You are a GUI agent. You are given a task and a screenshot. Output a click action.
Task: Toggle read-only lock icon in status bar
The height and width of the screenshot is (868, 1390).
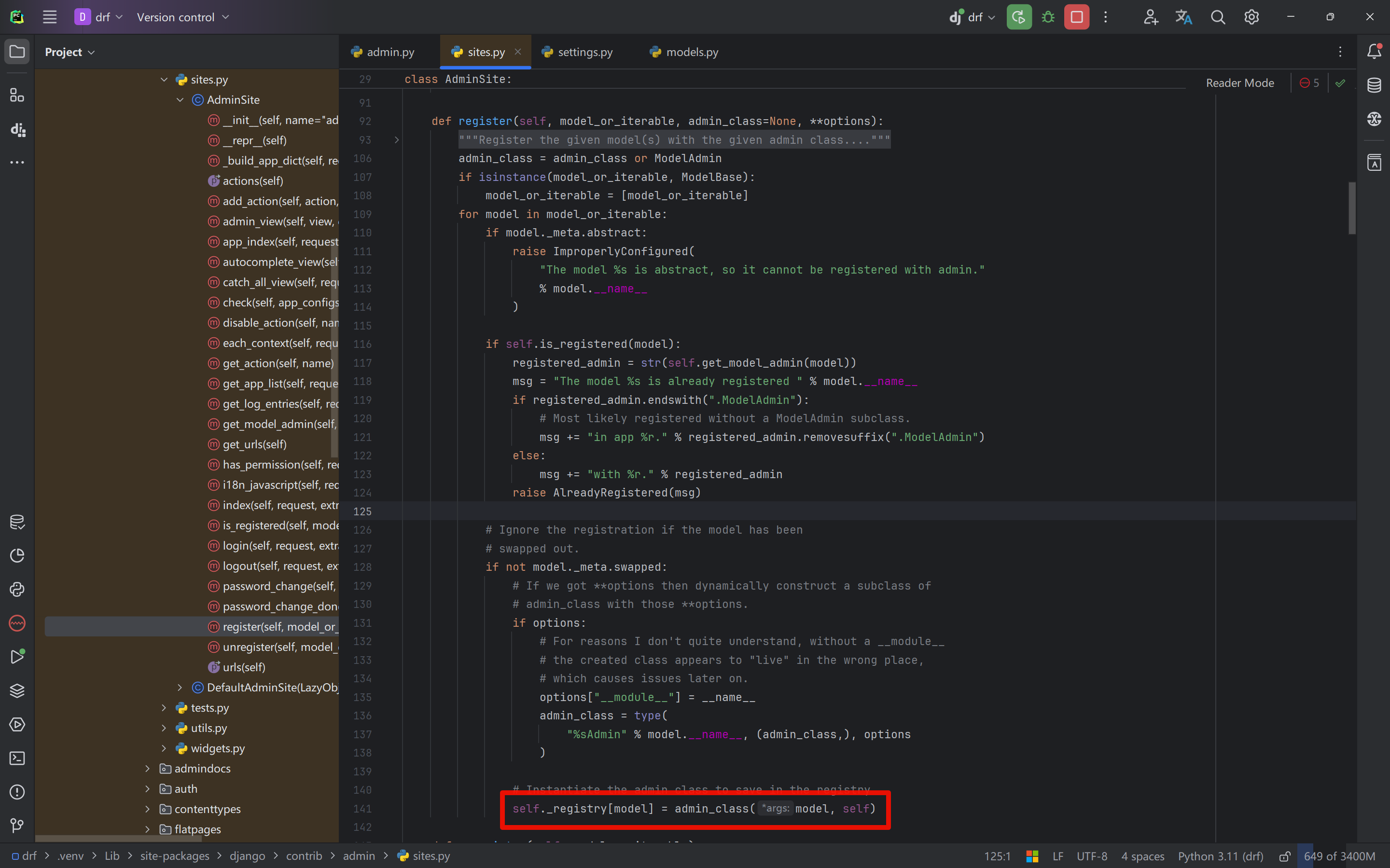point(1285,856)
